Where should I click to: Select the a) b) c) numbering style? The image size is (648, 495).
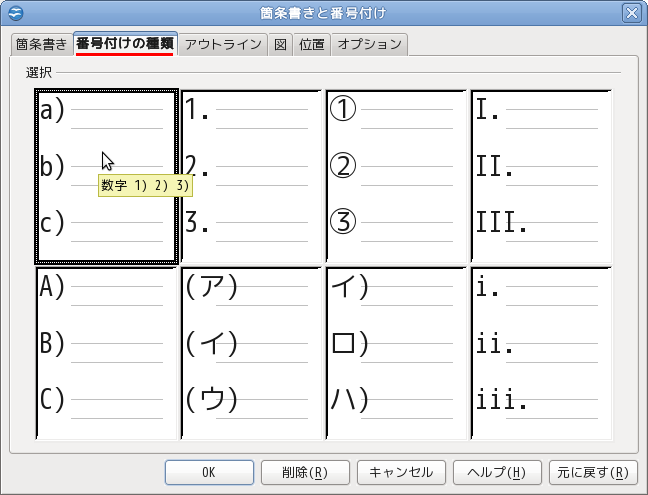click(107, 176)
